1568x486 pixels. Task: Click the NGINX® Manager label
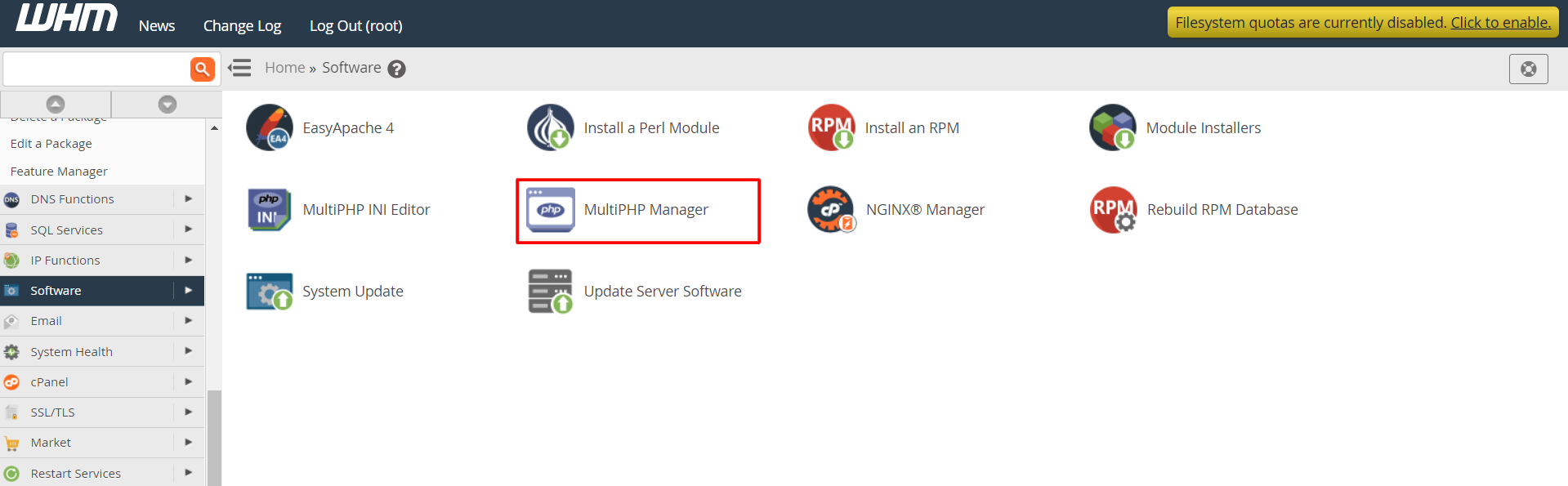925,210
